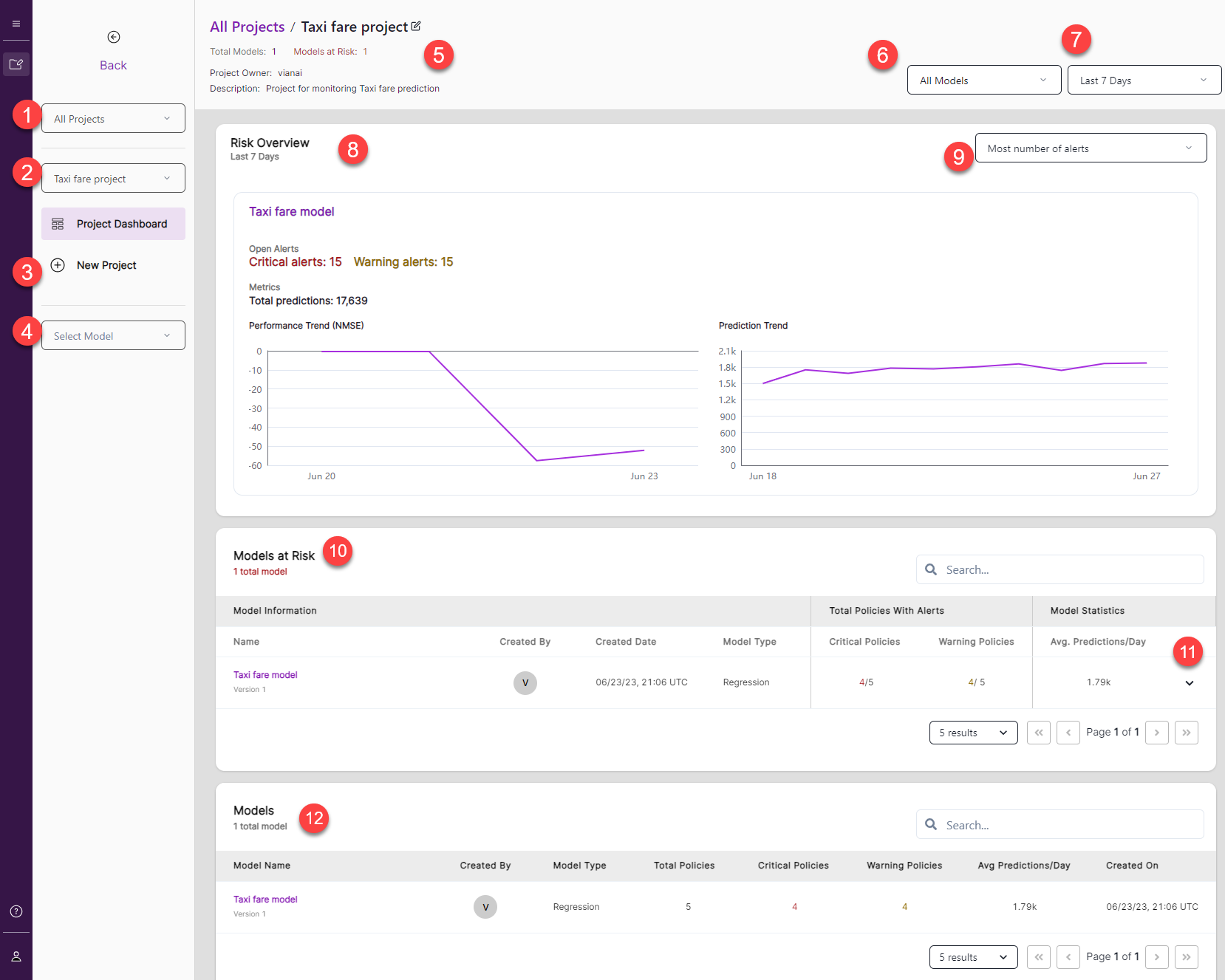
Task: Open the 5 results dropdown in Models at Risk
Action: pyautogui.click(x=974, y=733)
